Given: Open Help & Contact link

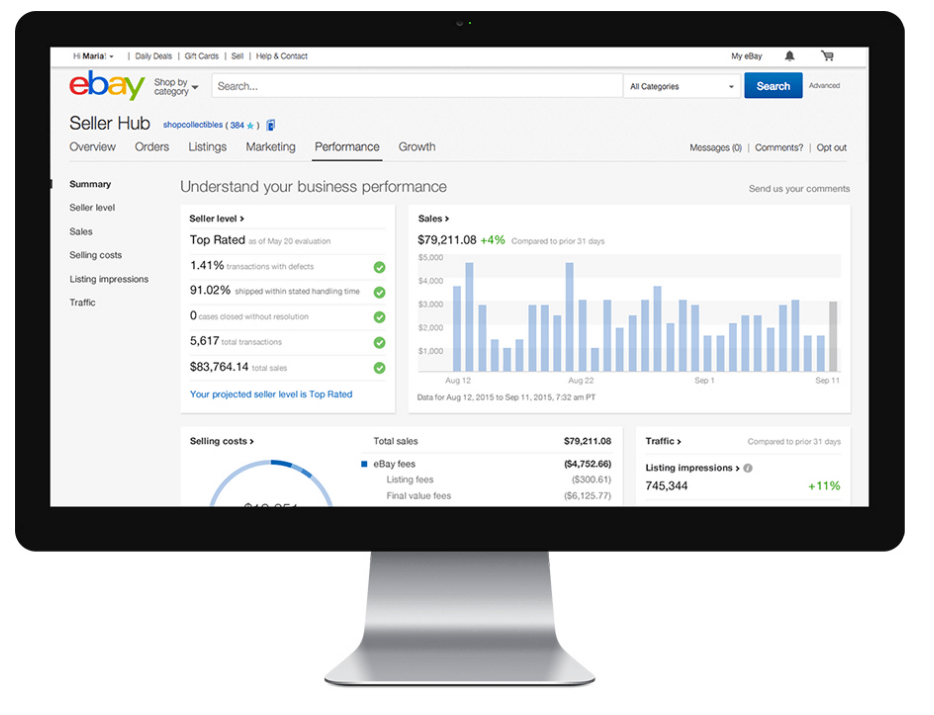Looking at the screenshot, I should coord(282,57).
